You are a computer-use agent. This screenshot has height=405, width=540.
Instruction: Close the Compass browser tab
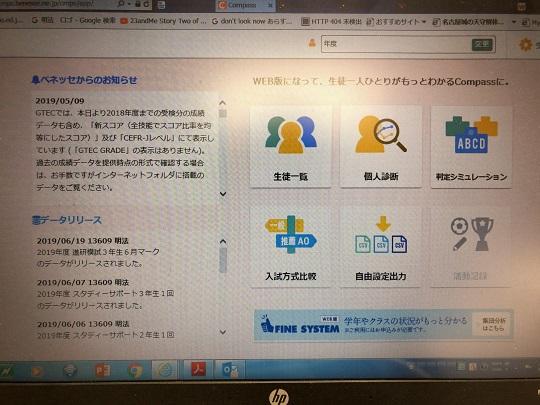(270, 5)
